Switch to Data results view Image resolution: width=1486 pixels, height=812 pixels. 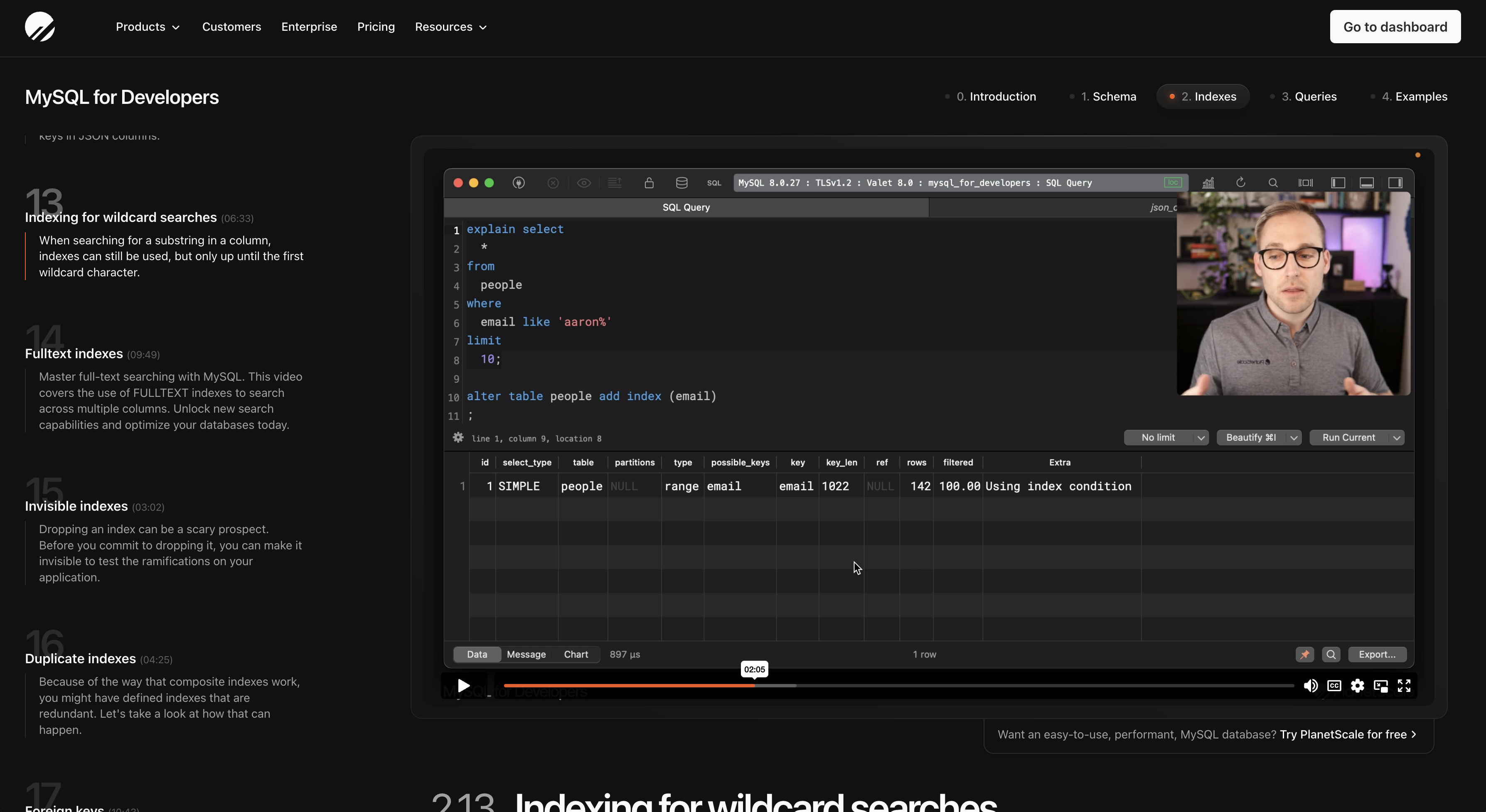[477, 655]
